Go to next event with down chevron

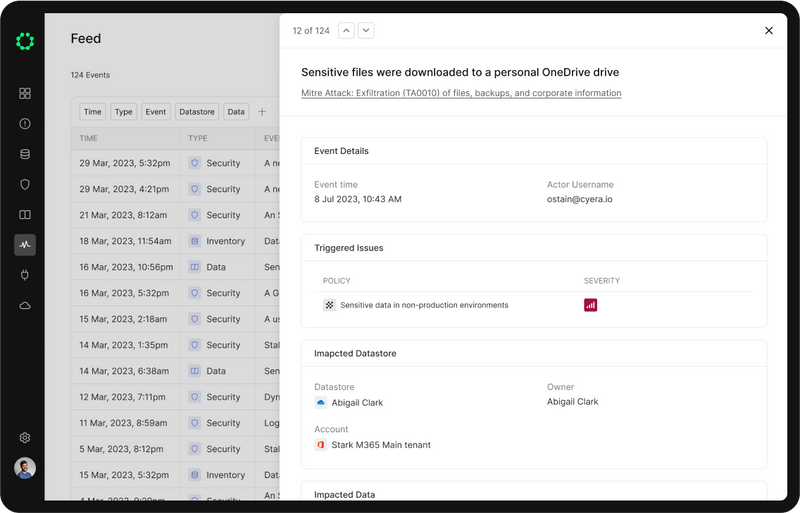point(366,31)
